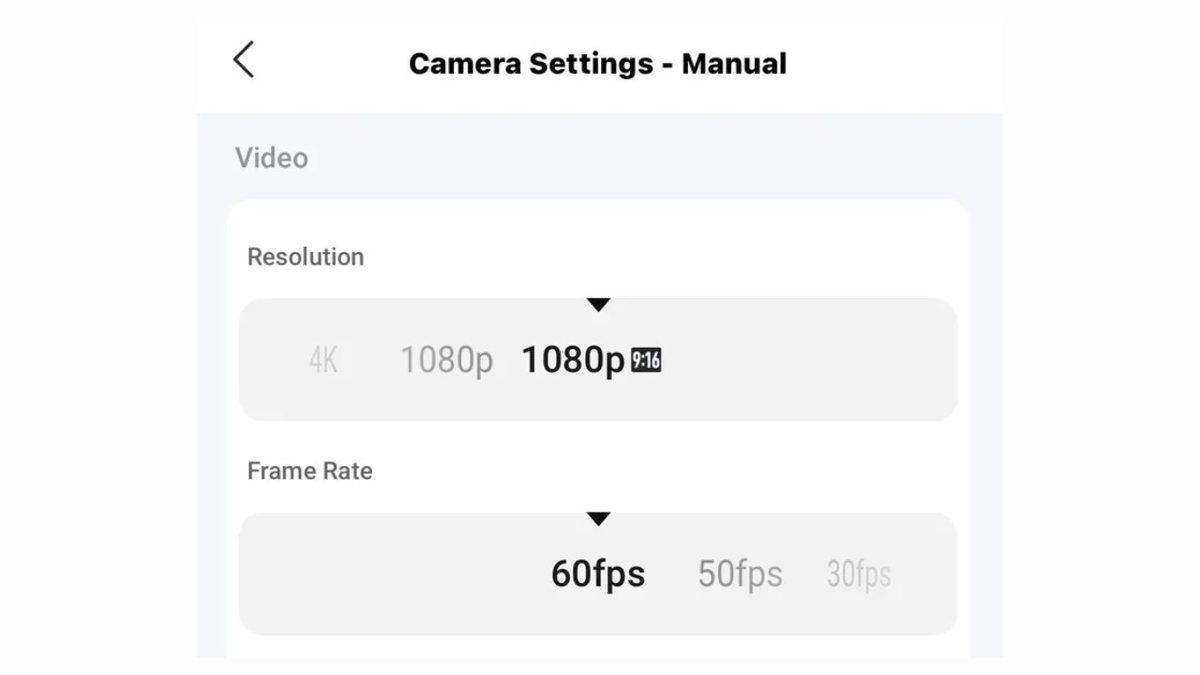Screen dimensions: 1200x675
Task: Click empty space left of 60fps
Action: pyautogui.click(x=390, y=574)
